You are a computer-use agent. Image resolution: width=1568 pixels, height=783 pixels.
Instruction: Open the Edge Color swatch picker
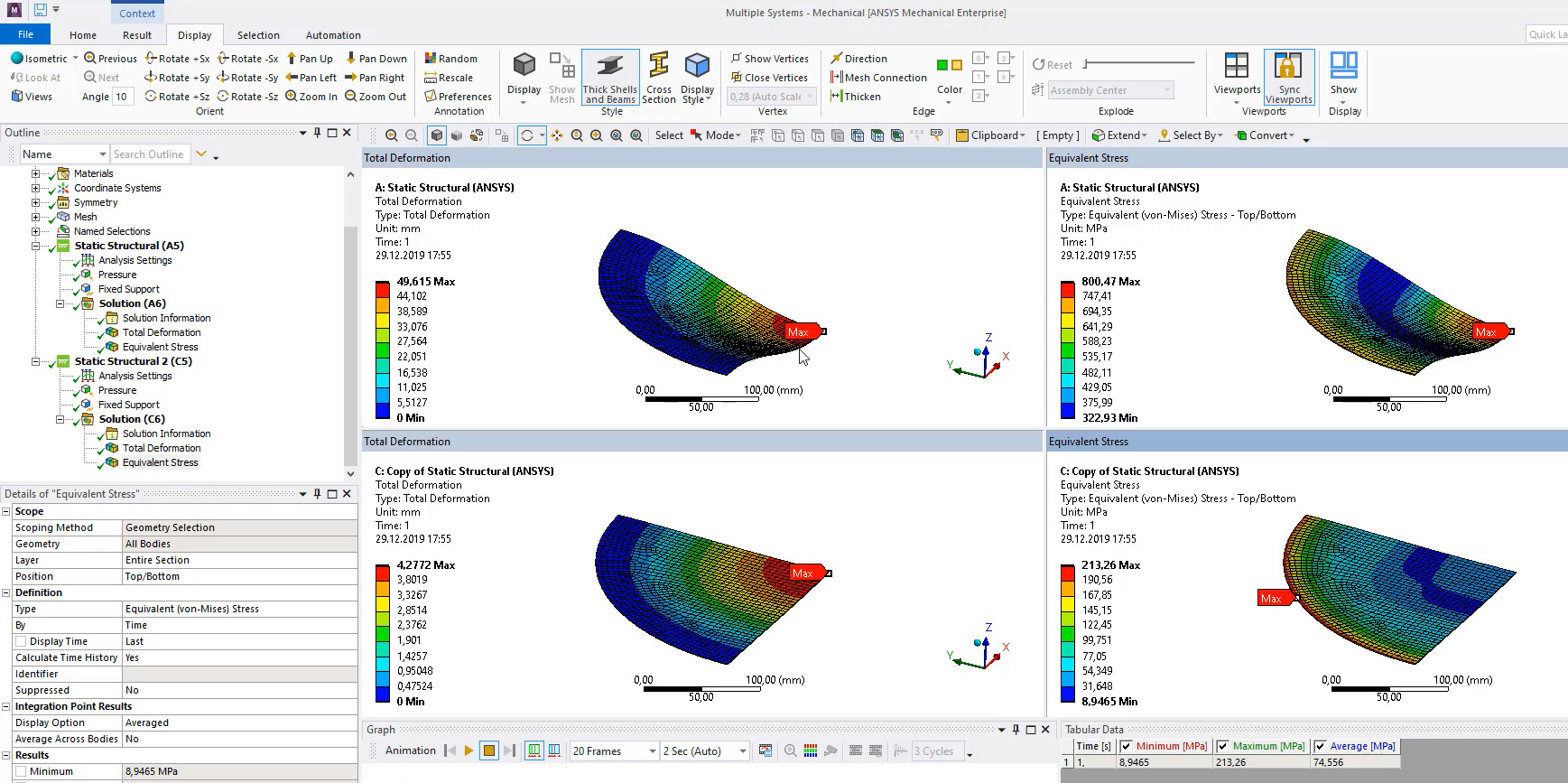point(950,78)
